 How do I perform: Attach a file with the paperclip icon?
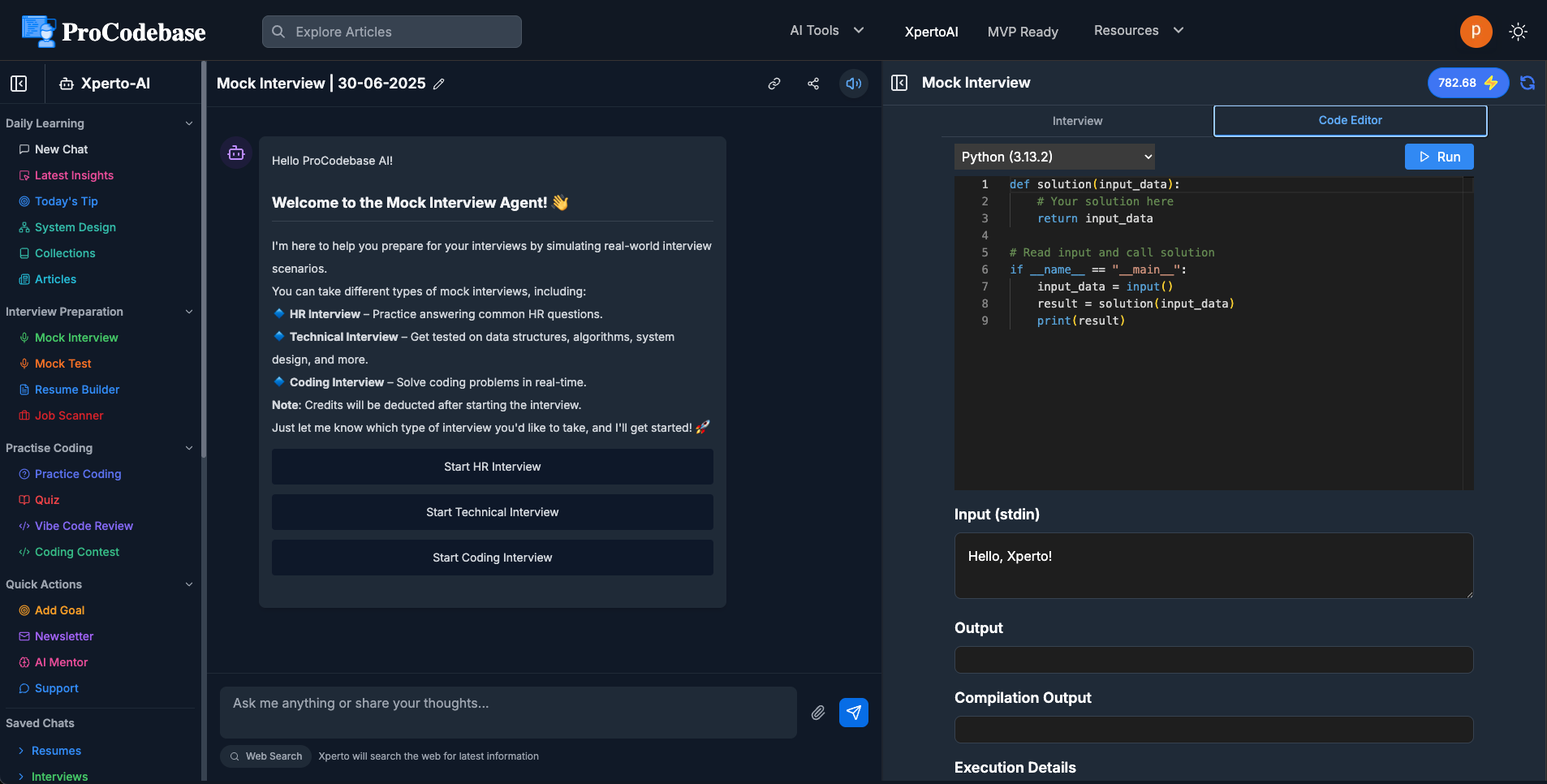[818, 713]
